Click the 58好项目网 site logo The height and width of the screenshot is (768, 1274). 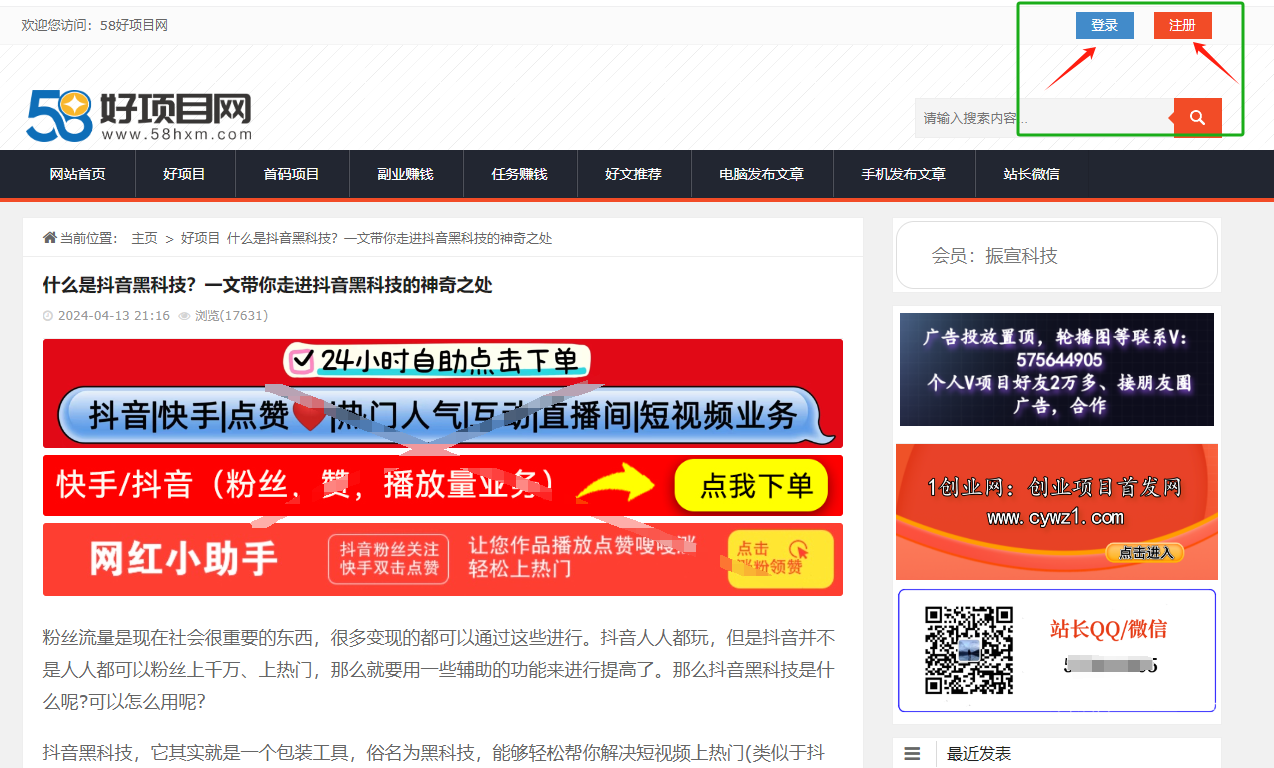(138, 115)
